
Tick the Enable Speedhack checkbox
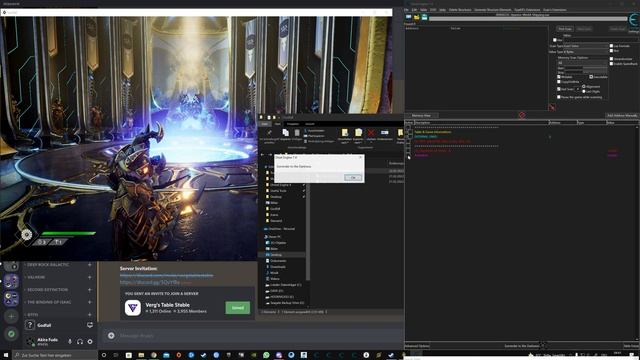pyautogui.click(x=611, y=64)
